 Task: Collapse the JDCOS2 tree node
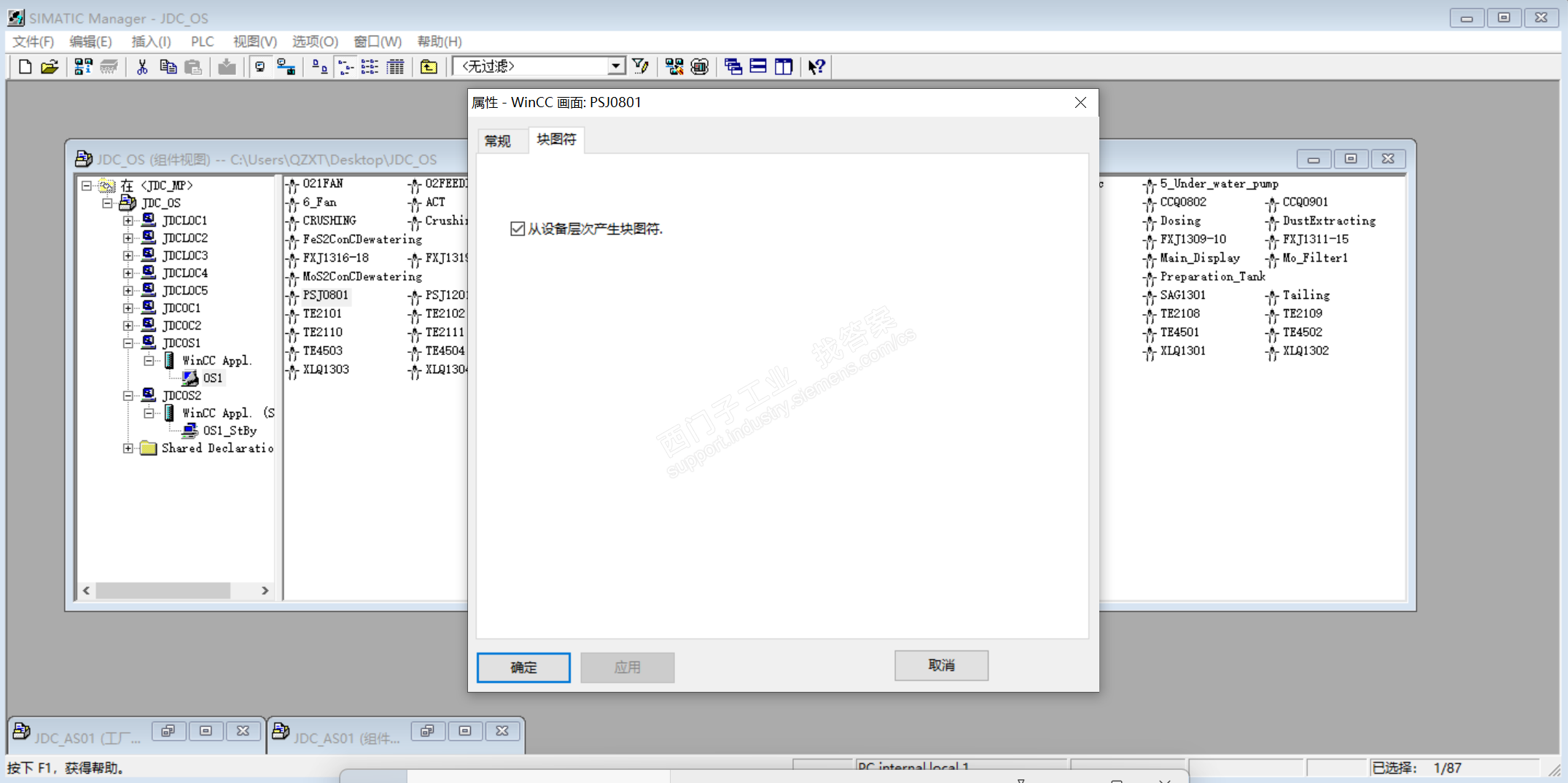tap(128, 395)
